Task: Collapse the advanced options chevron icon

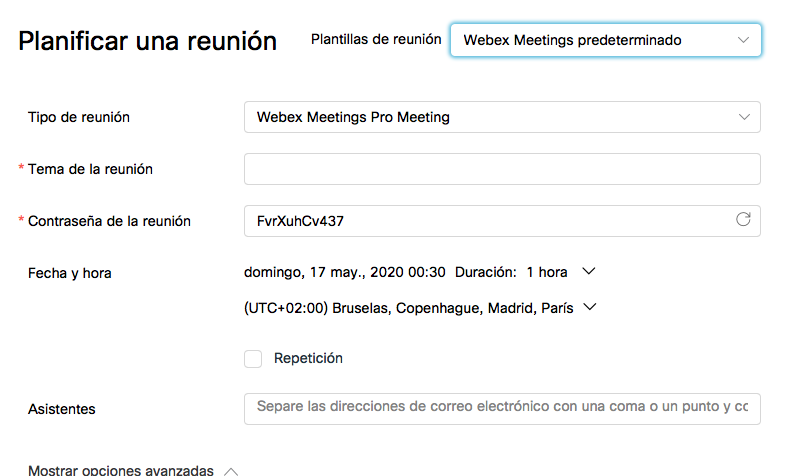Action: pos(231,470)
